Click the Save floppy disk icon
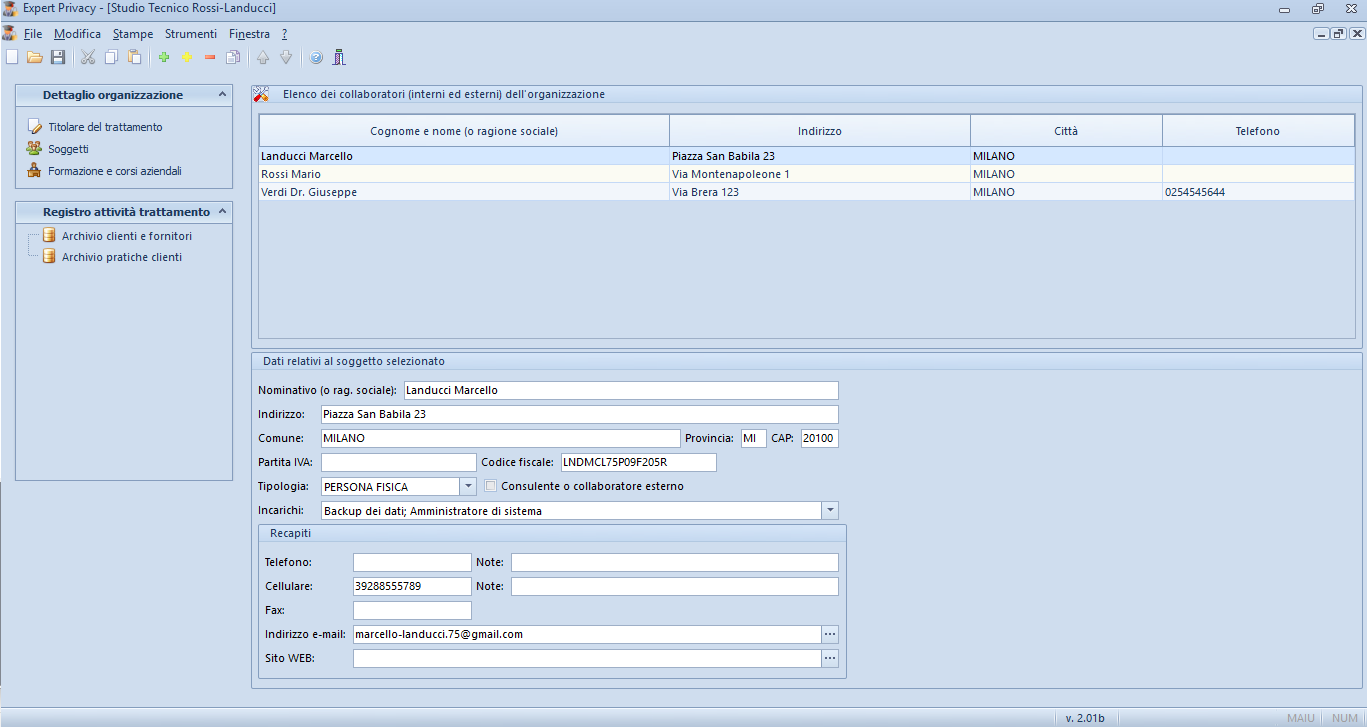Screen dimensions: 1367x727 pos(58,58)
